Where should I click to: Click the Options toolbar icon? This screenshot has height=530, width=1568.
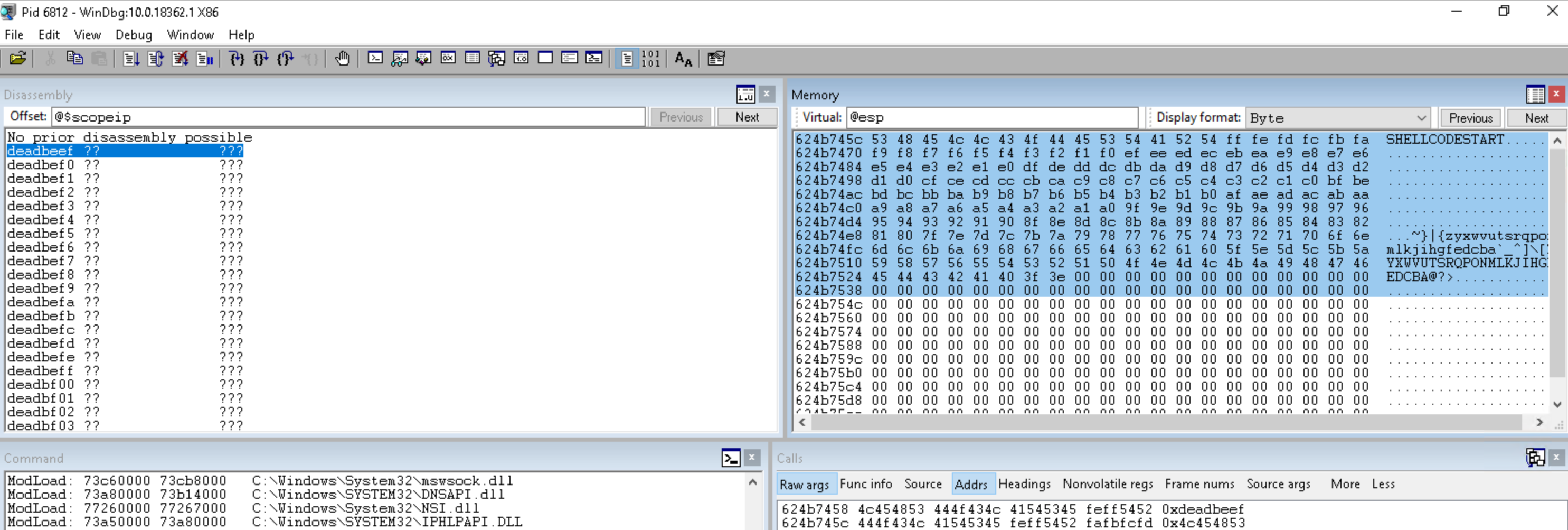pos(716,59)
